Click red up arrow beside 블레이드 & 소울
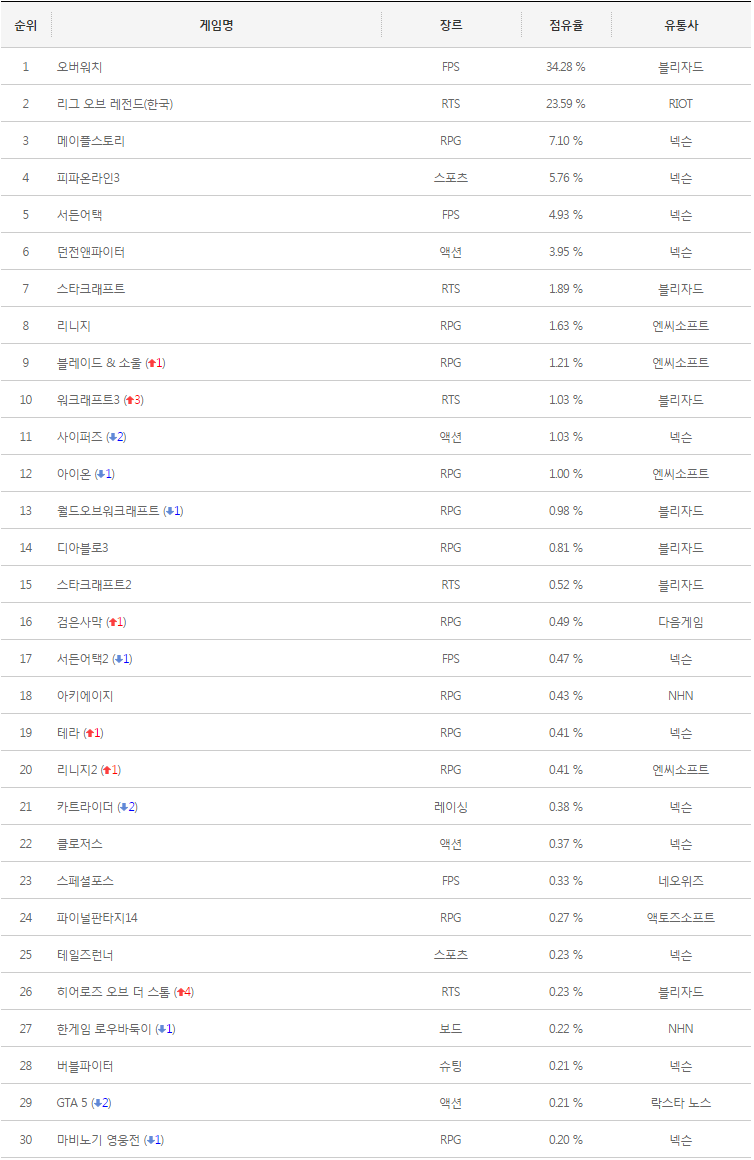This screenshot has width=754, height=1160. coord(151,363)
